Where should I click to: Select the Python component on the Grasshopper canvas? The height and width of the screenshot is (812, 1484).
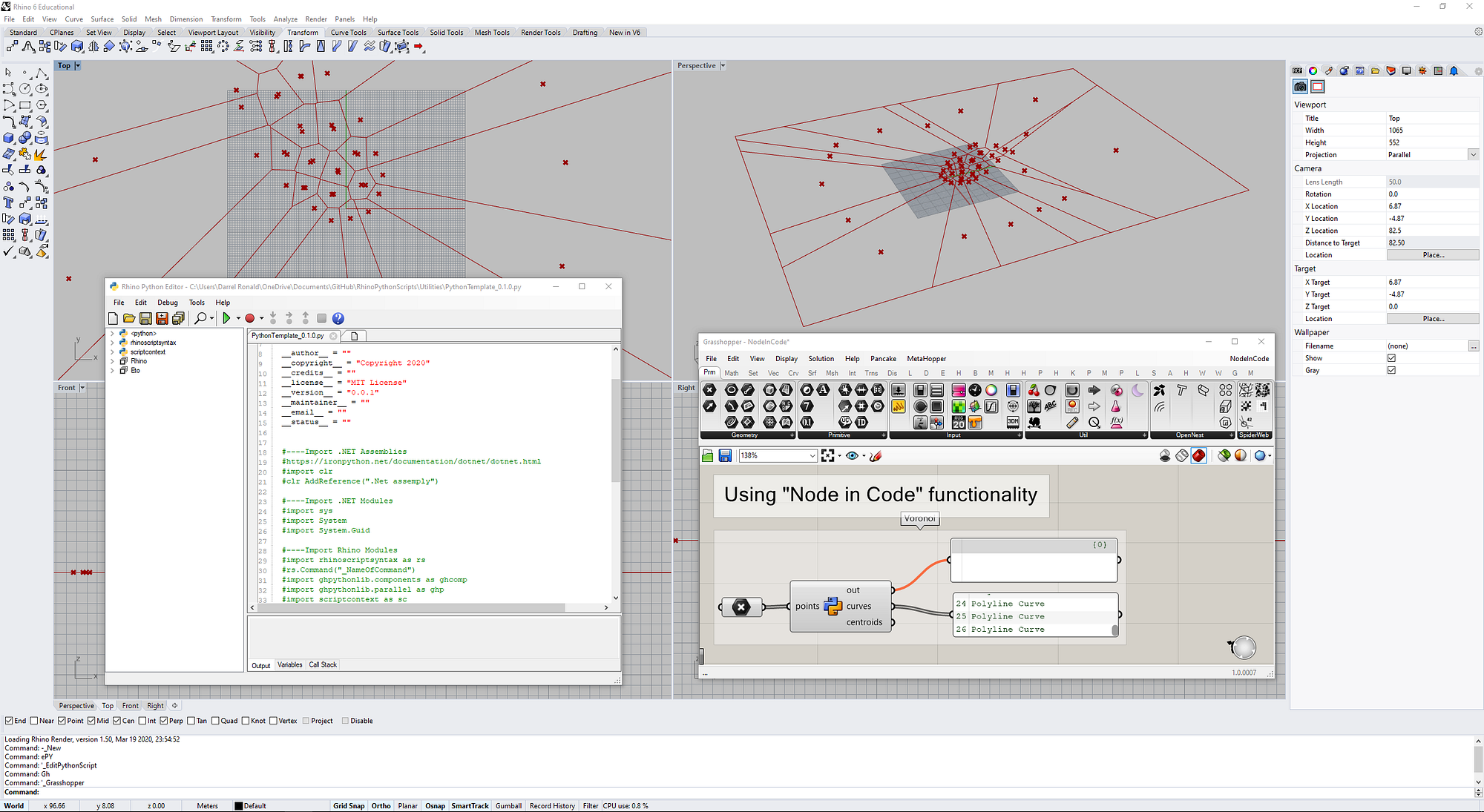(x=833, y=606)
